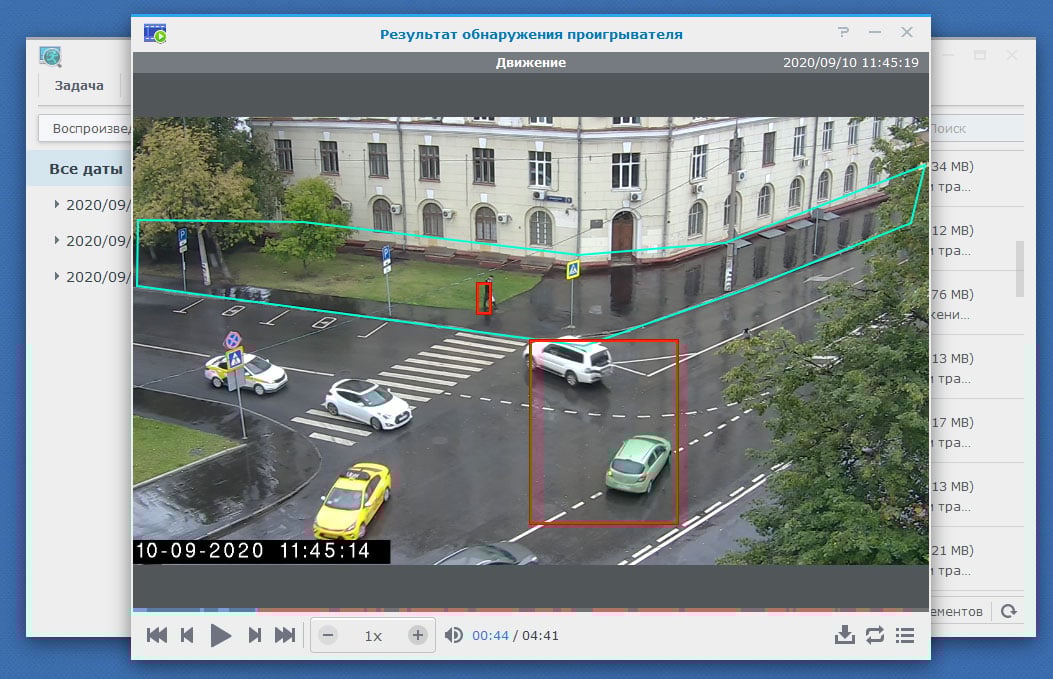
Task: Skip to the next recording
Action: [285, 635]
